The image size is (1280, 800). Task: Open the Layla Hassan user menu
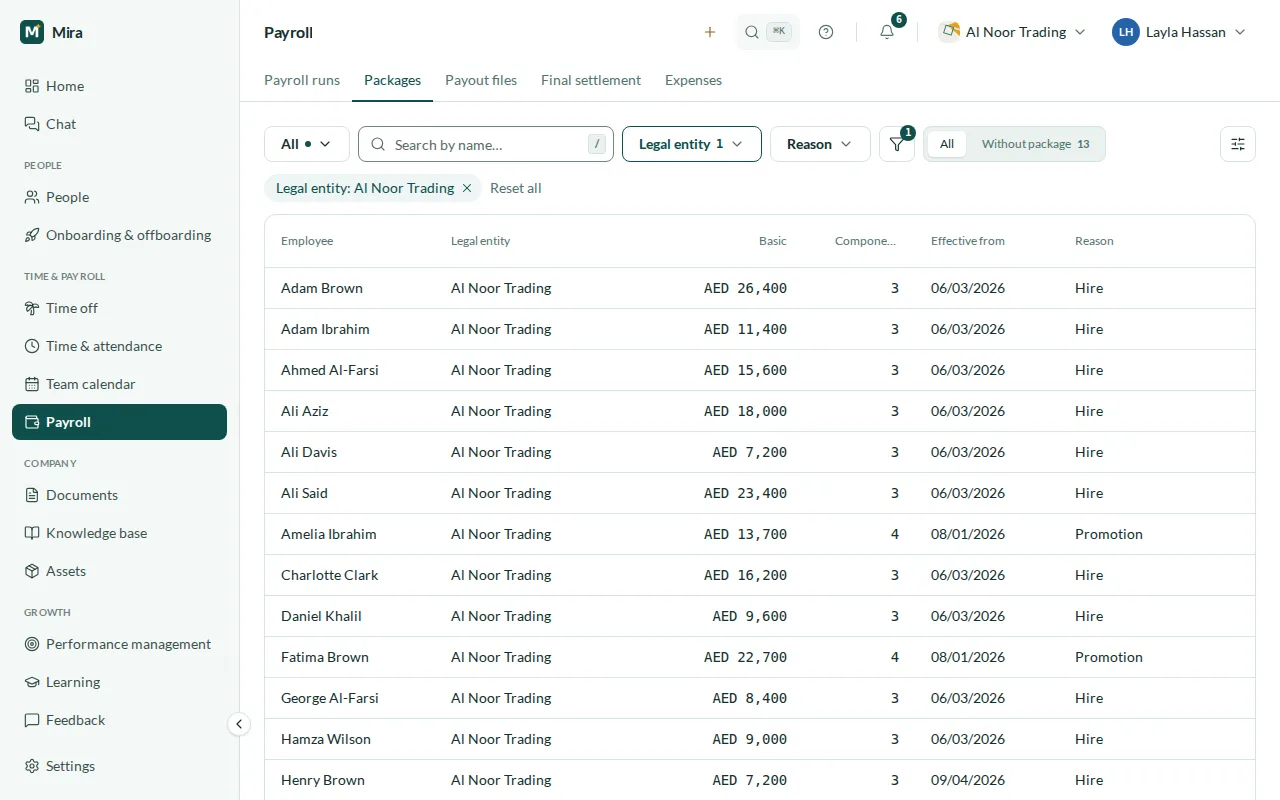pos(1180,32)
